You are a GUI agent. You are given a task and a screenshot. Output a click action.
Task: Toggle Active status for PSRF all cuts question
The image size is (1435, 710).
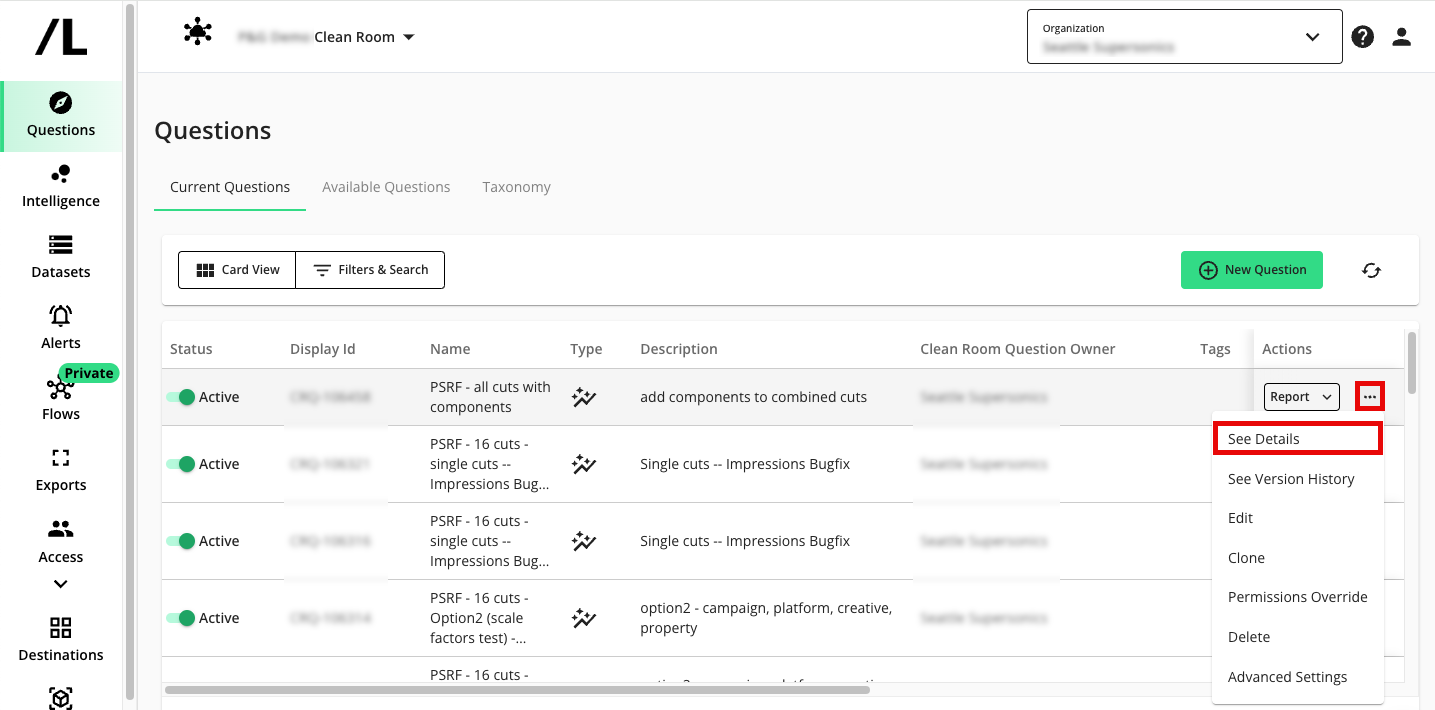pyautogui.click(x=181, y=397)
